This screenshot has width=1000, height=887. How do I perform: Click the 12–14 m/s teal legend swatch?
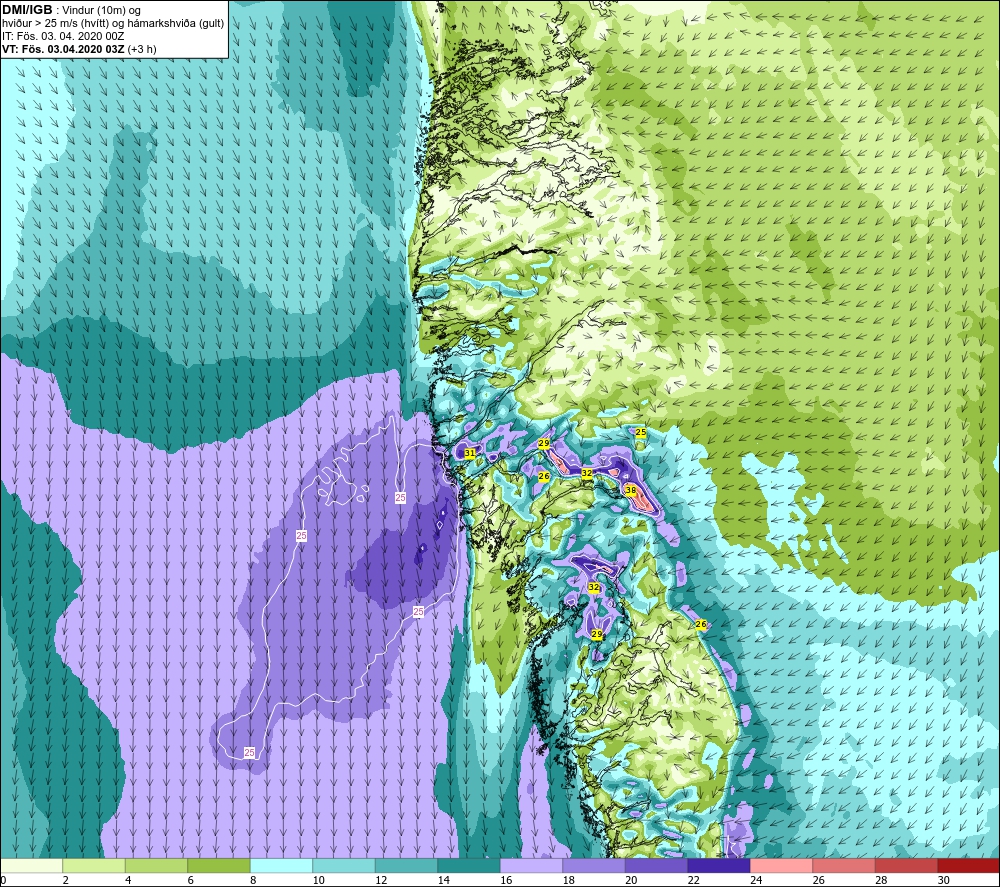pyautogui.click(x=406, y=865)
